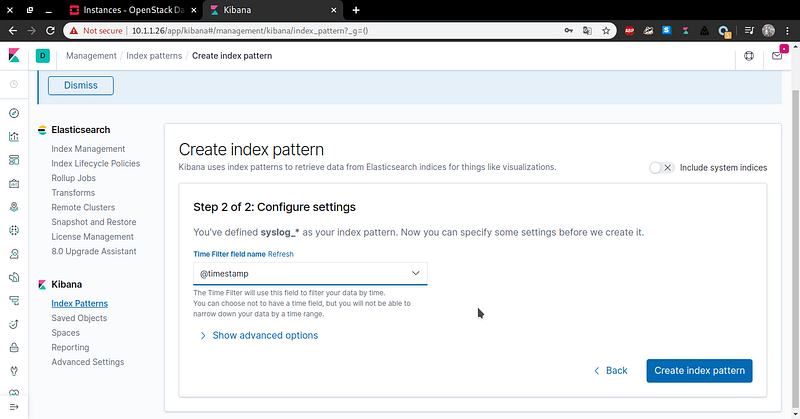Bookmark this page with the star icon
This screenshot has width=800, height=419.
pos(606,31)
